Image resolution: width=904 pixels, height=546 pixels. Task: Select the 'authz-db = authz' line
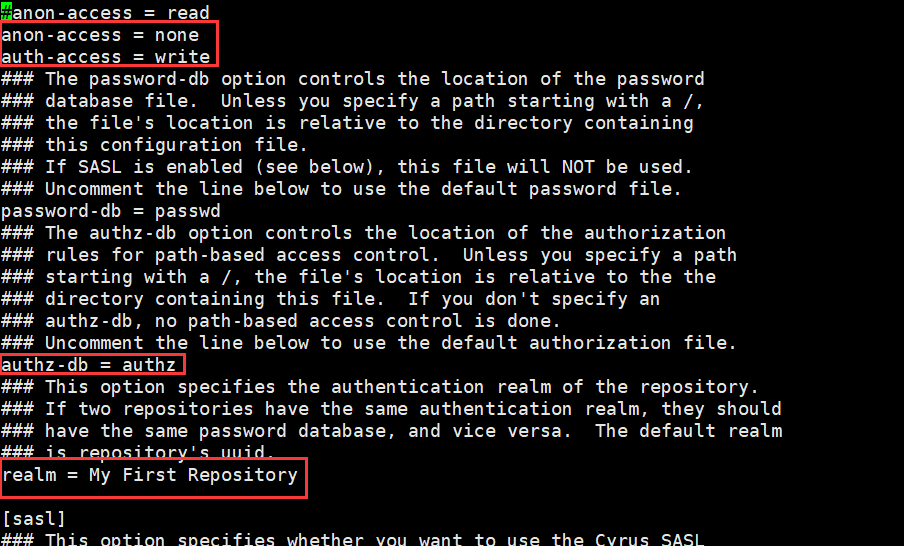click(x=89, y=365)
